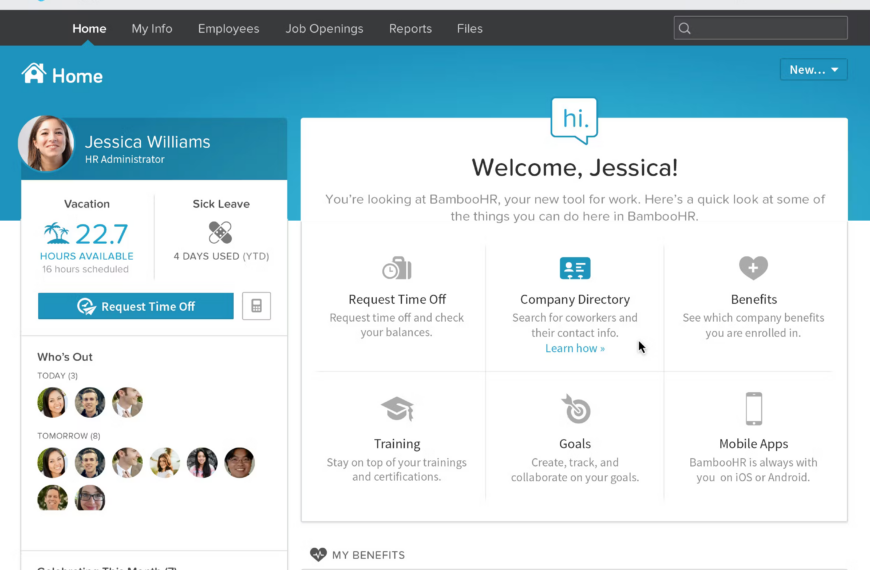Click the hi. speech bubble icon
Viewport: 870px width, 570px height.
coord(574,120)
